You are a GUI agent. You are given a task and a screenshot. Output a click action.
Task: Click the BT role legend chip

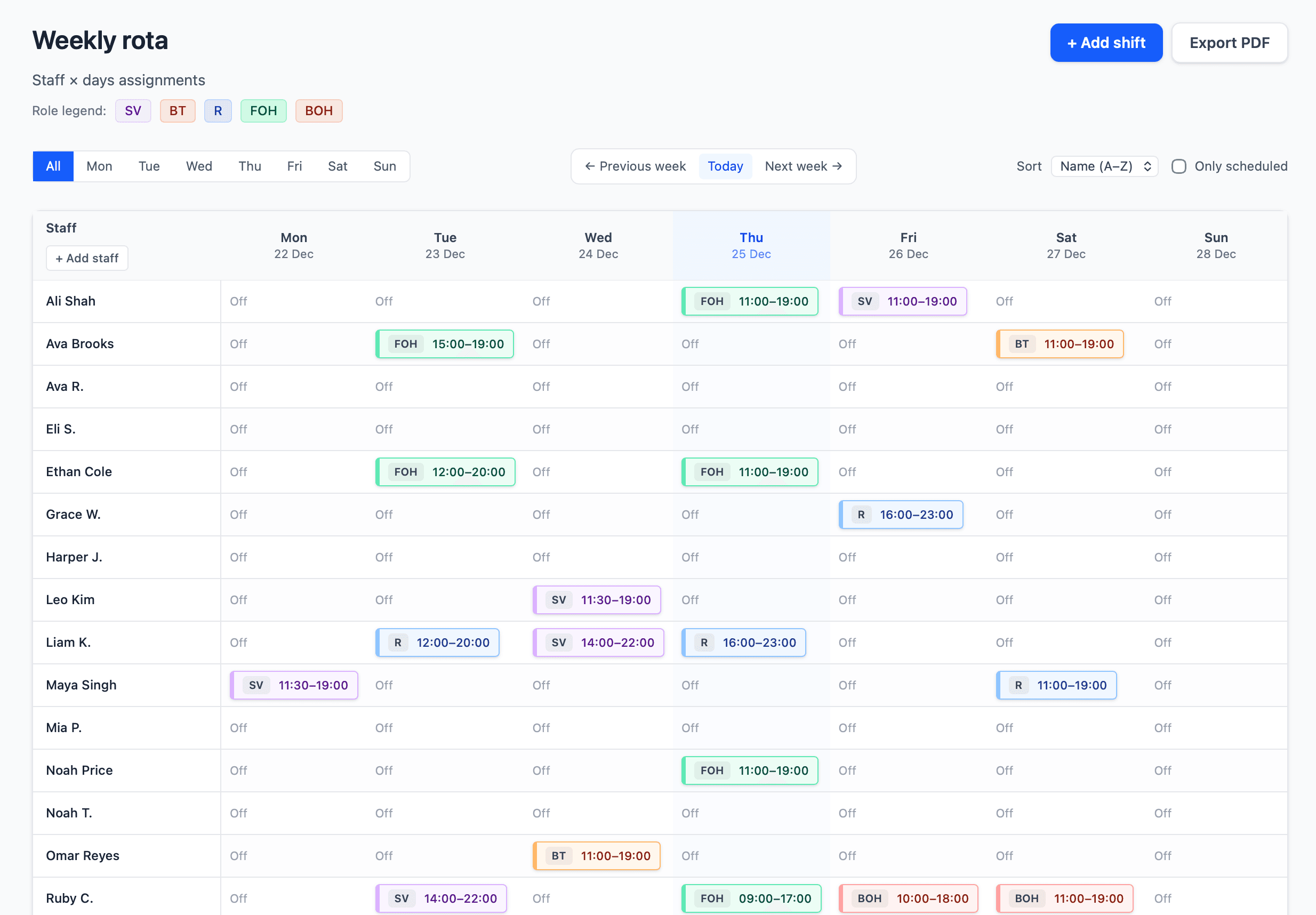coord(178,111)
